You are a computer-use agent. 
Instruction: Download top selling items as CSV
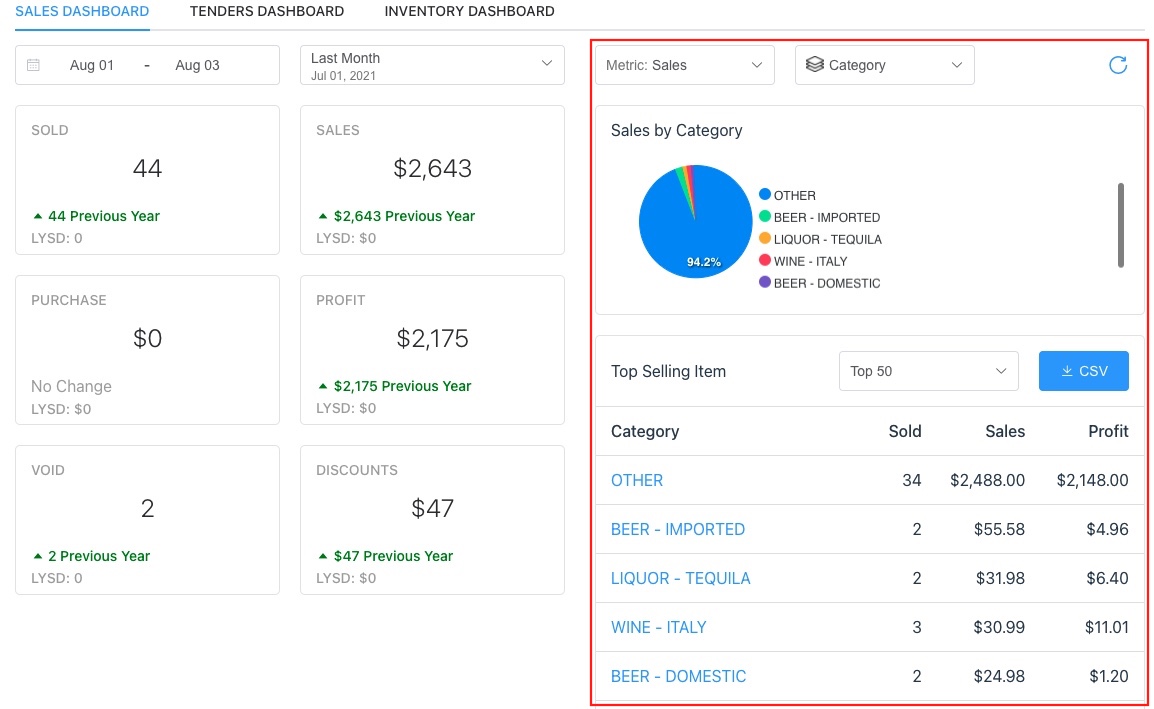click(x=1083, y=371)
